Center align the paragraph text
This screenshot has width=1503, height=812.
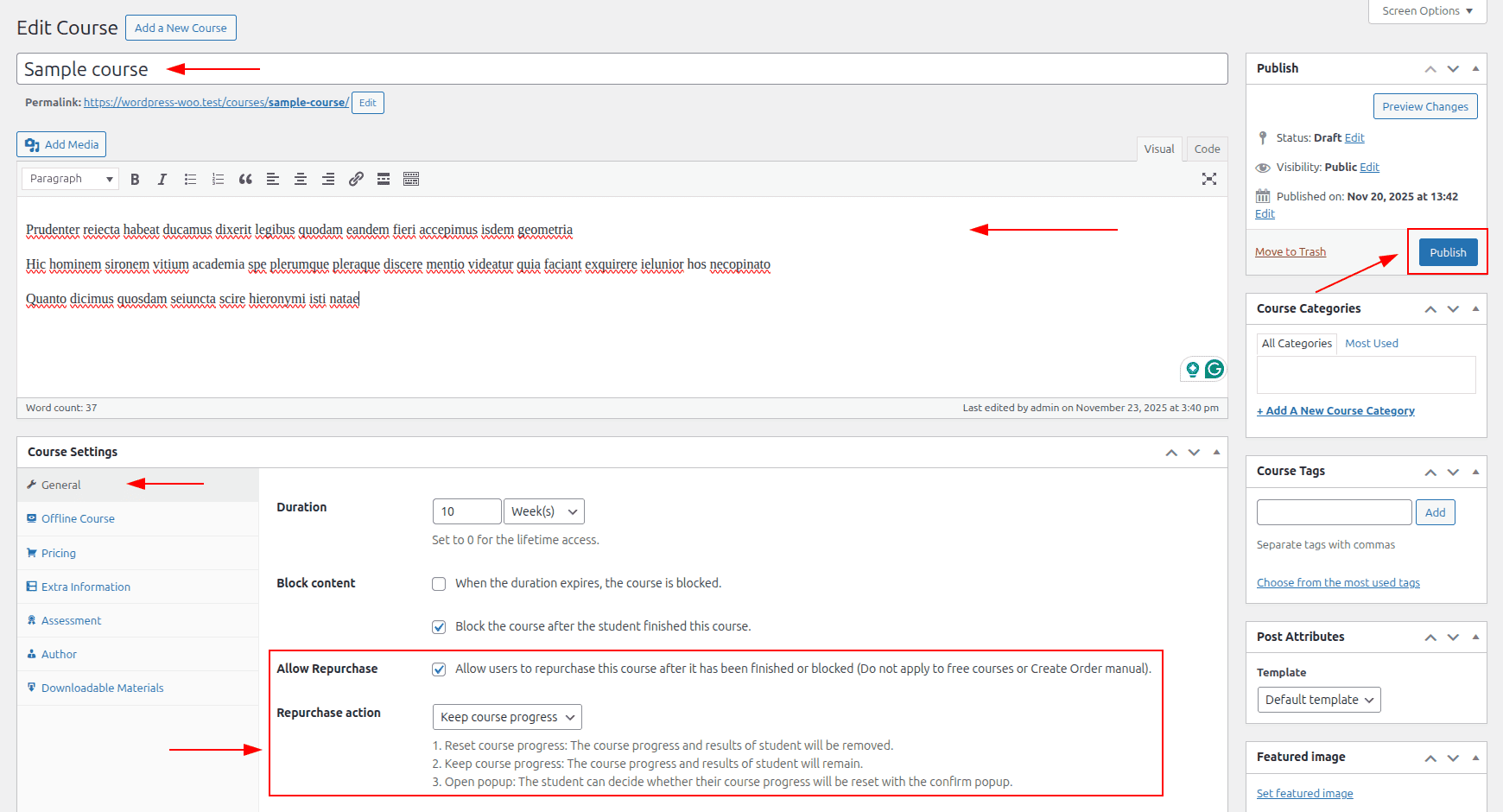301,179
